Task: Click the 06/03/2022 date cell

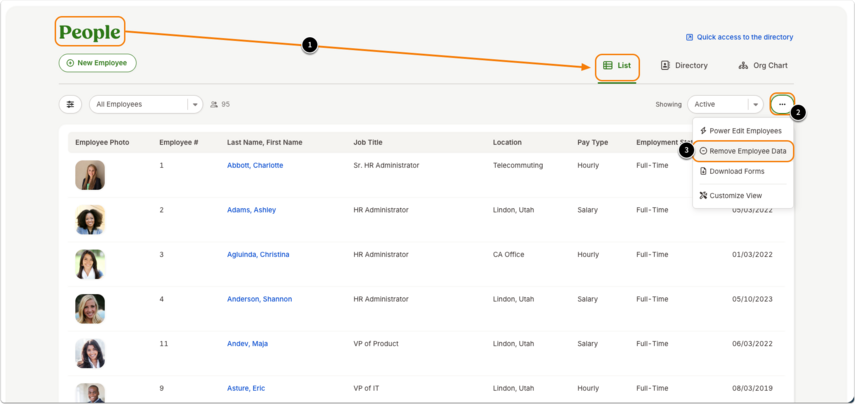Action: click(752, 344)
